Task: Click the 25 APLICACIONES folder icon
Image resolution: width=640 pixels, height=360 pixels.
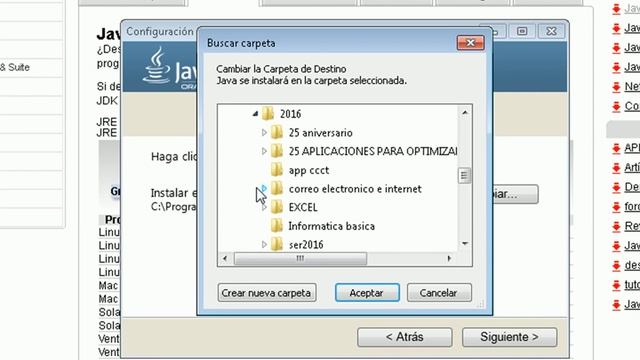Action: pyautogui.click(x=277, y=151)
